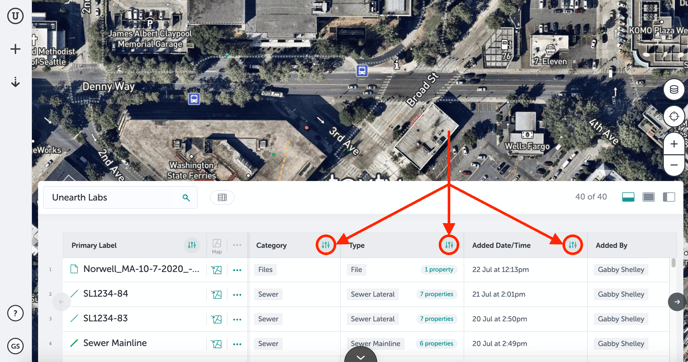Switch to bottom-half panel layout
The width and height of the screenshot is (688, 362).
[x=628, y=197]
